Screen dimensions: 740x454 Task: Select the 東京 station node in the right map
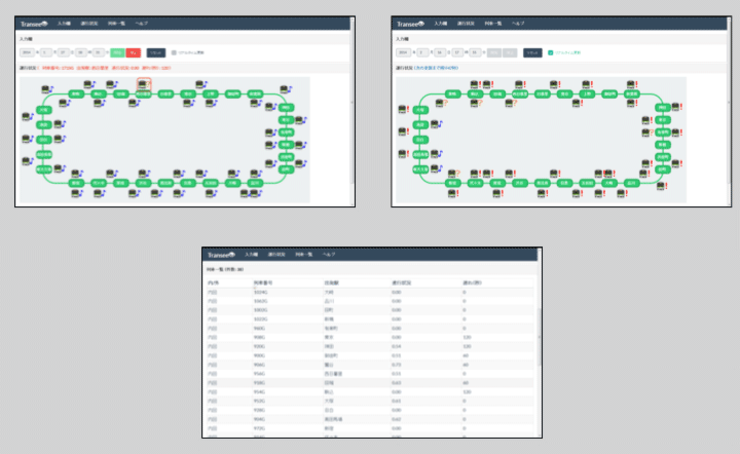click(x=661, y=118)
